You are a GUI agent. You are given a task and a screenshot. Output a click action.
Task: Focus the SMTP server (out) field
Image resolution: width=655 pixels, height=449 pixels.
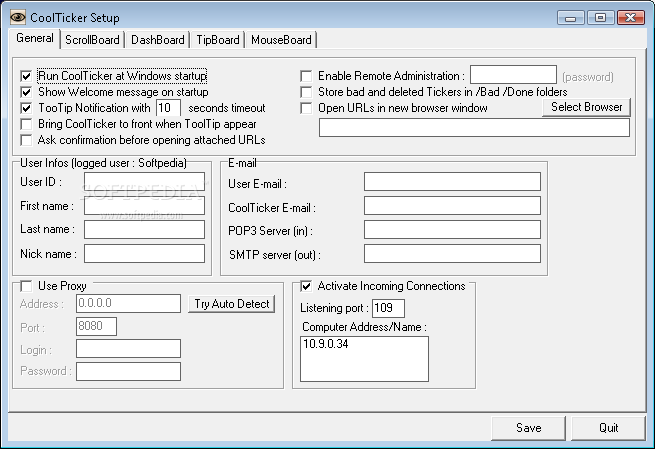pyautogui.click(x=452, y=254)
